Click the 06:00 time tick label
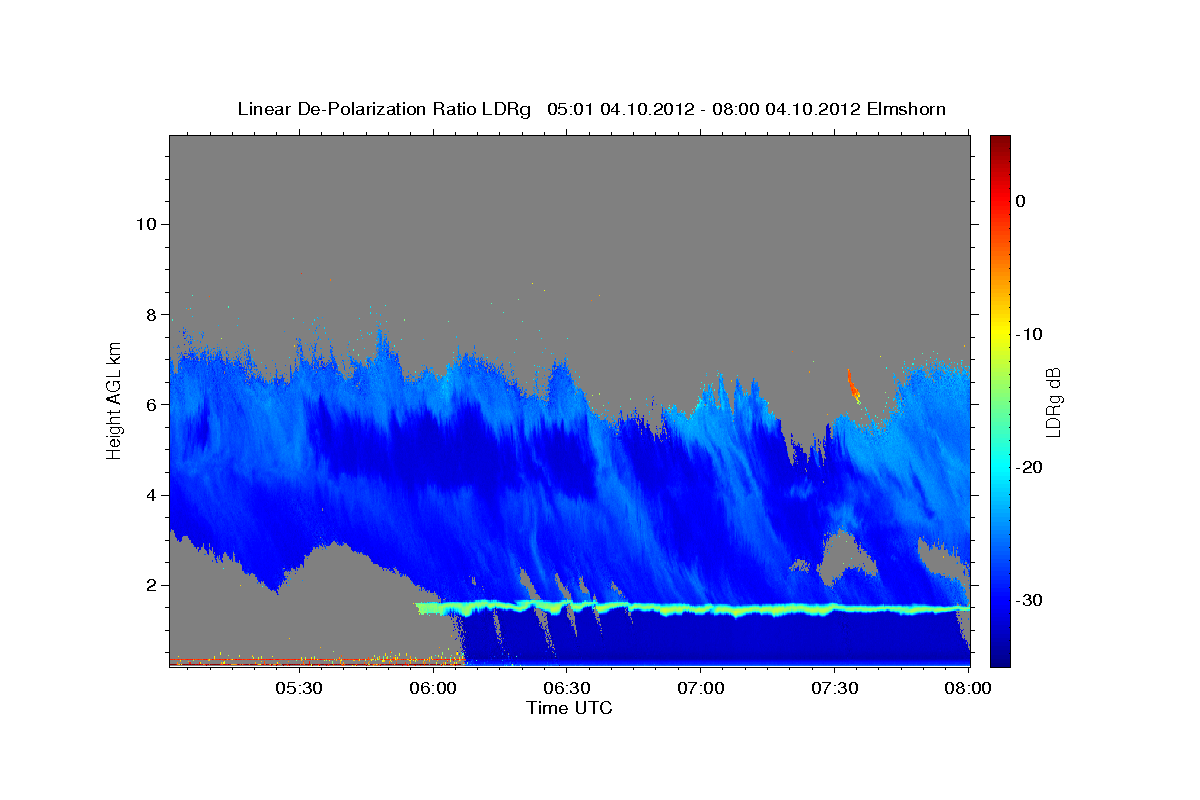Viewport: 1200px width, 800px height. [432, 689]
